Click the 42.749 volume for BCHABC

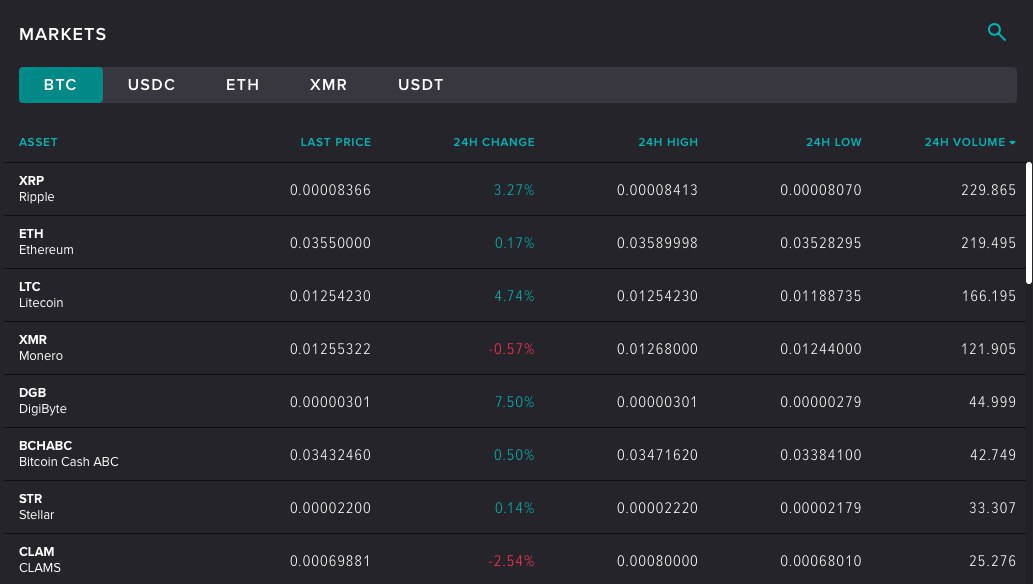pos(992,455)
